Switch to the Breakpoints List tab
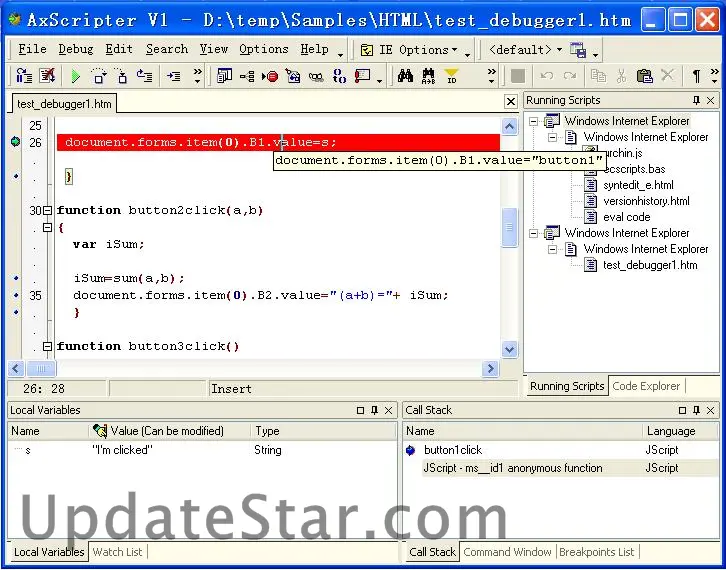Viewport: 726px width, 570px height. pyautogui.click(x=596, y=552)
